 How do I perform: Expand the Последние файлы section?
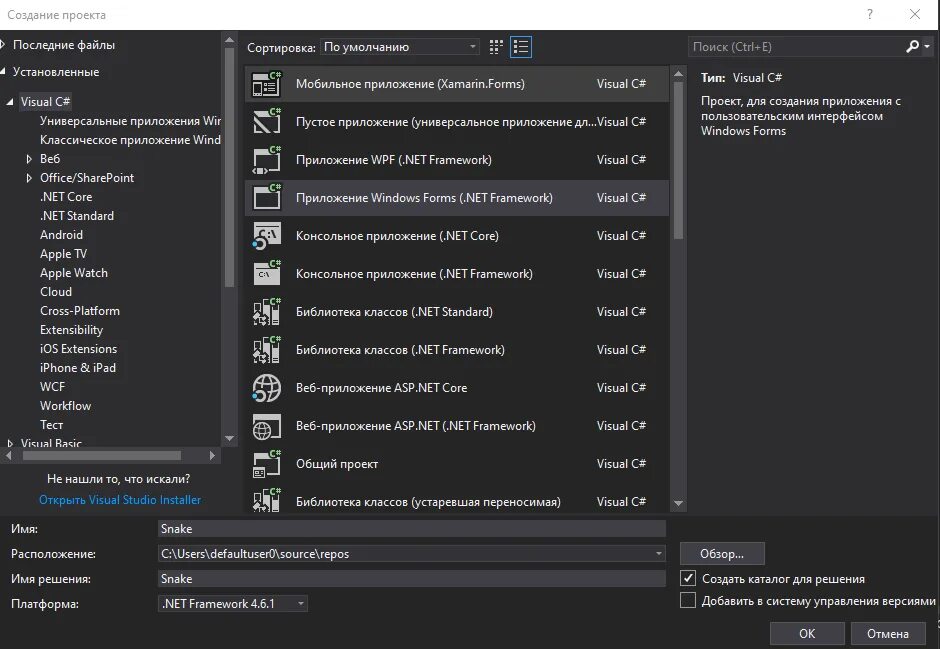pyautogui.click(x=4, y=45)
